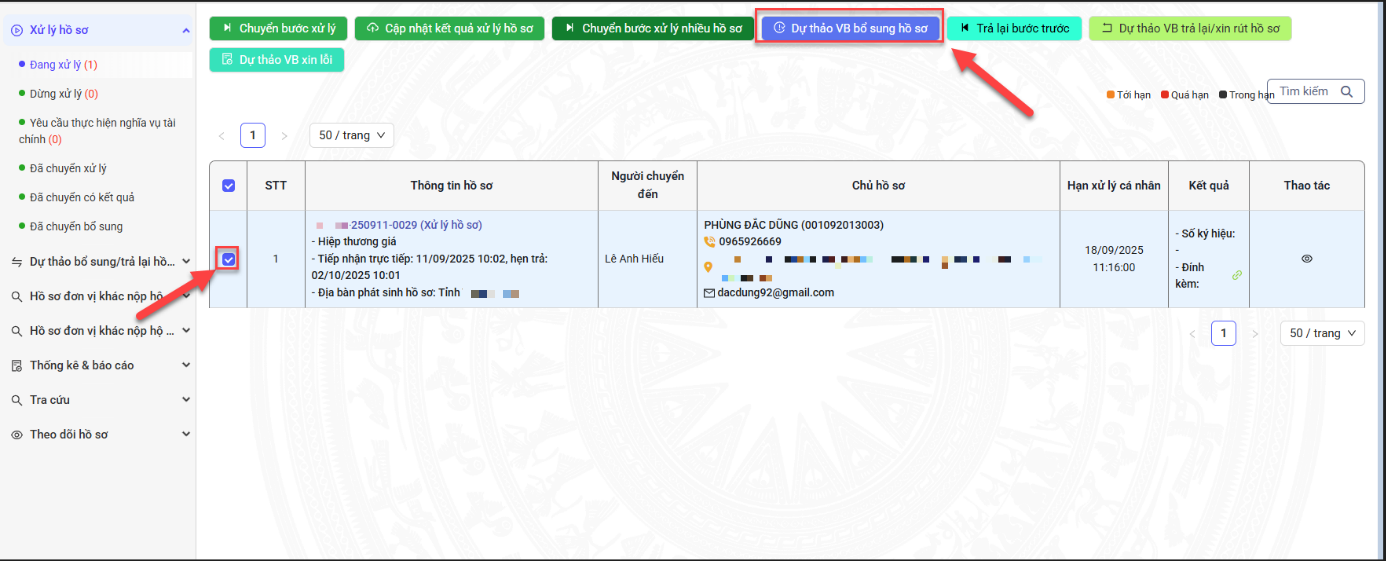
Task: Select Đang xử lý in the sidebar
Action: (63, 65)
